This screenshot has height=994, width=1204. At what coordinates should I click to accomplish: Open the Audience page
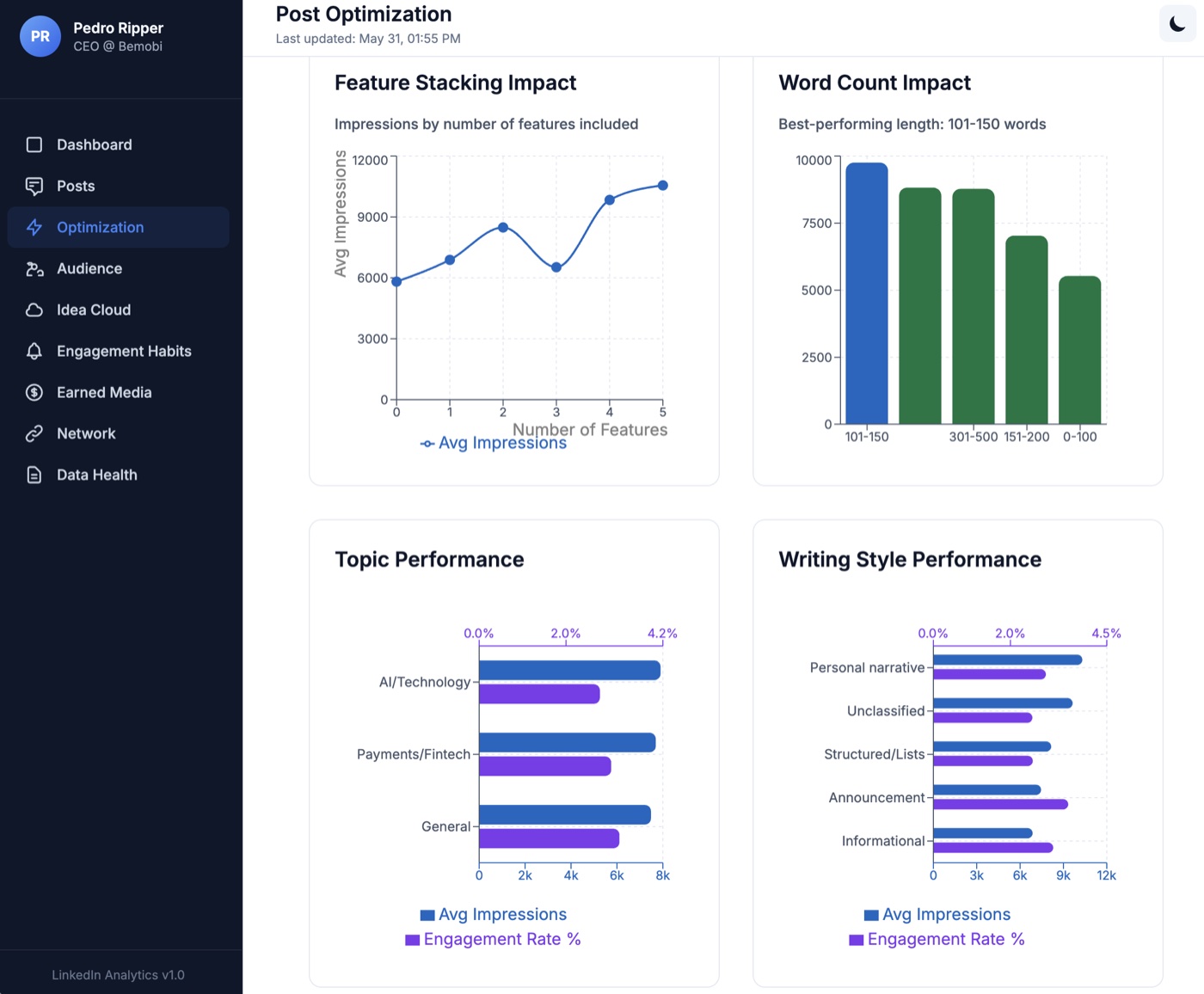(119, 268)
